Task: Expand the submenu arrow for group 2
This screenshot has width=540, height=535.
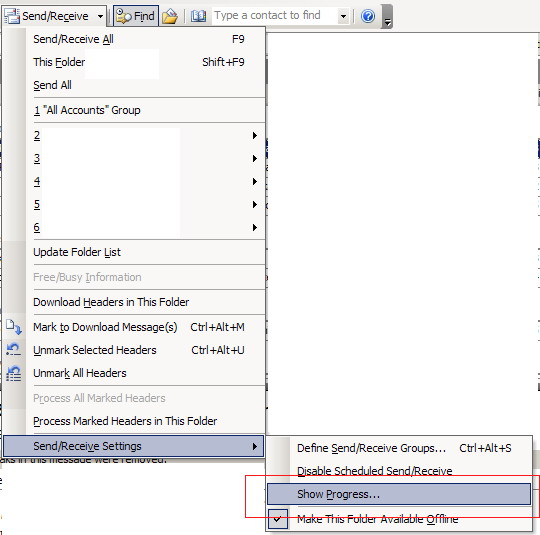Action: [255, 135]
